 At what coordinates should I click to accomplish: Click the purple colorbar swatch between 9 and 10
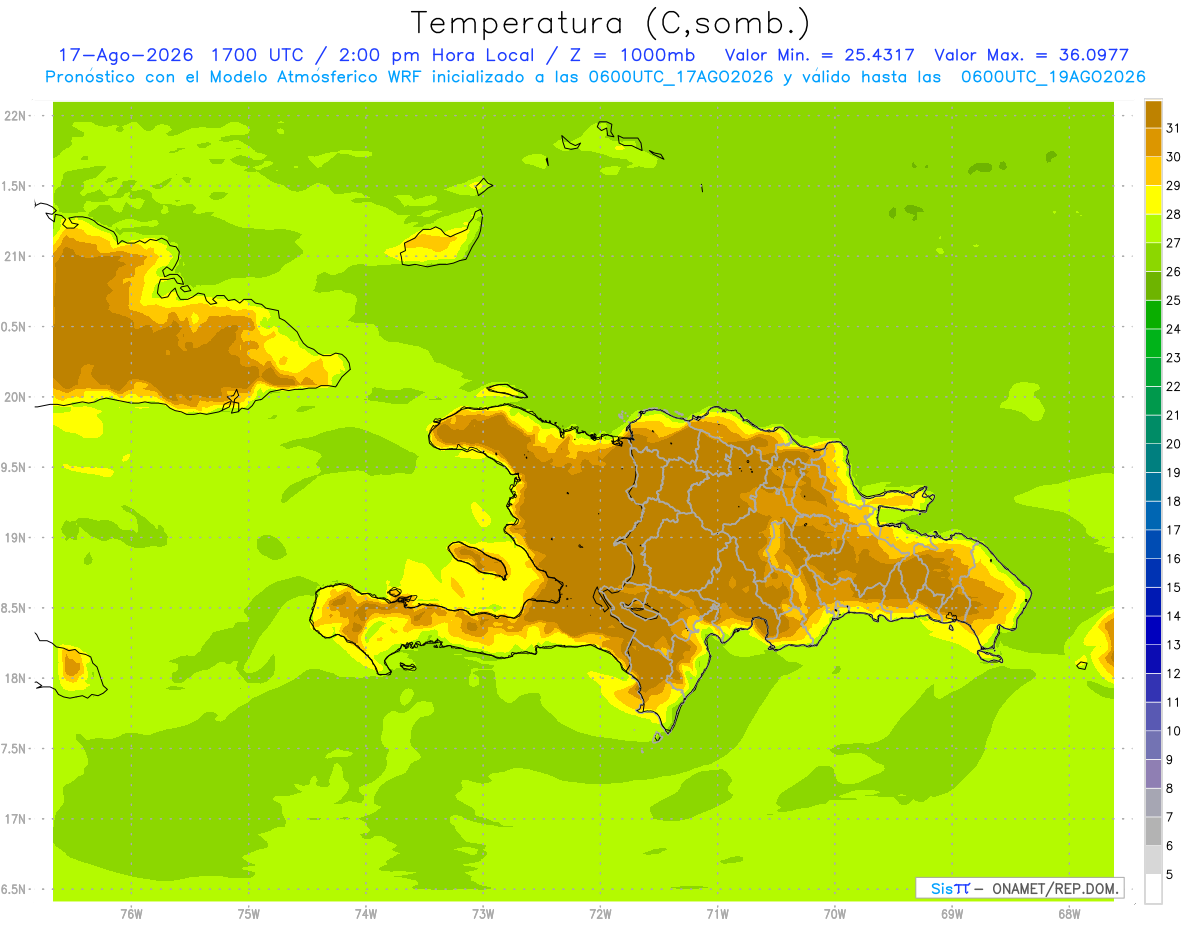pos(1152,745)
